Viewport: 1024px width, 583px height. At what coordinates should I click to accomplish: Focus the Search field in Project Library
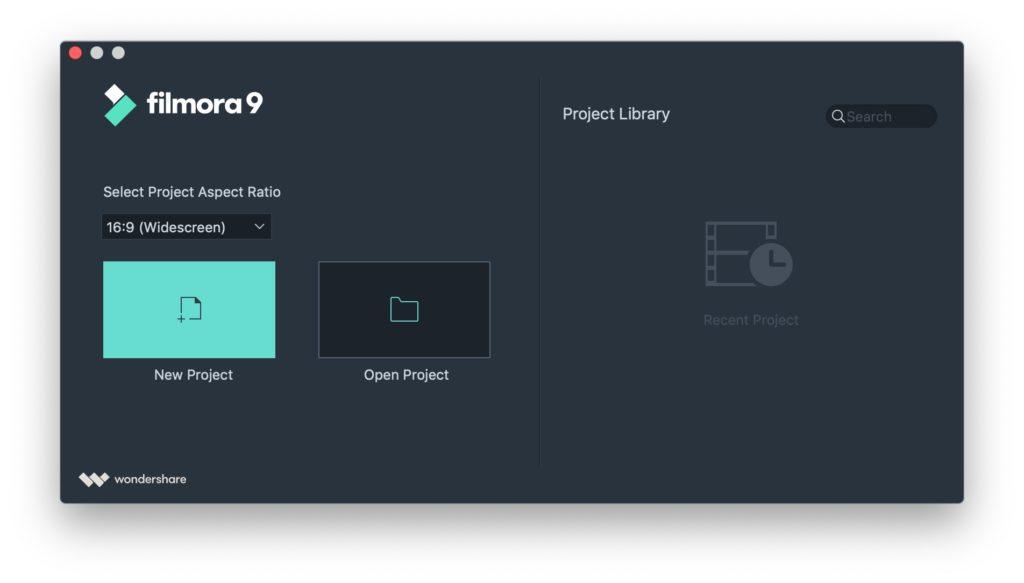888,116
